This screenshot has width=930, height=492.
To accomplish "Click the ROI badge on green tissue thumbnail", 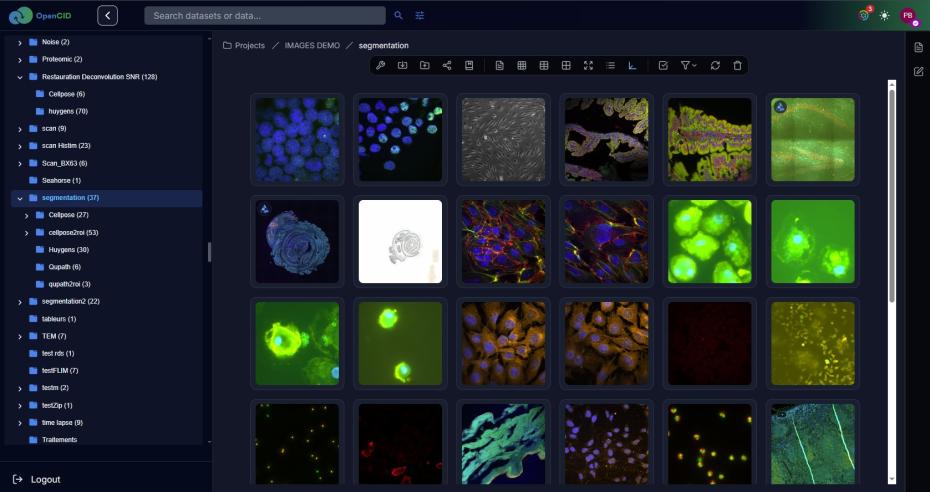I will (x=781, y=107).
